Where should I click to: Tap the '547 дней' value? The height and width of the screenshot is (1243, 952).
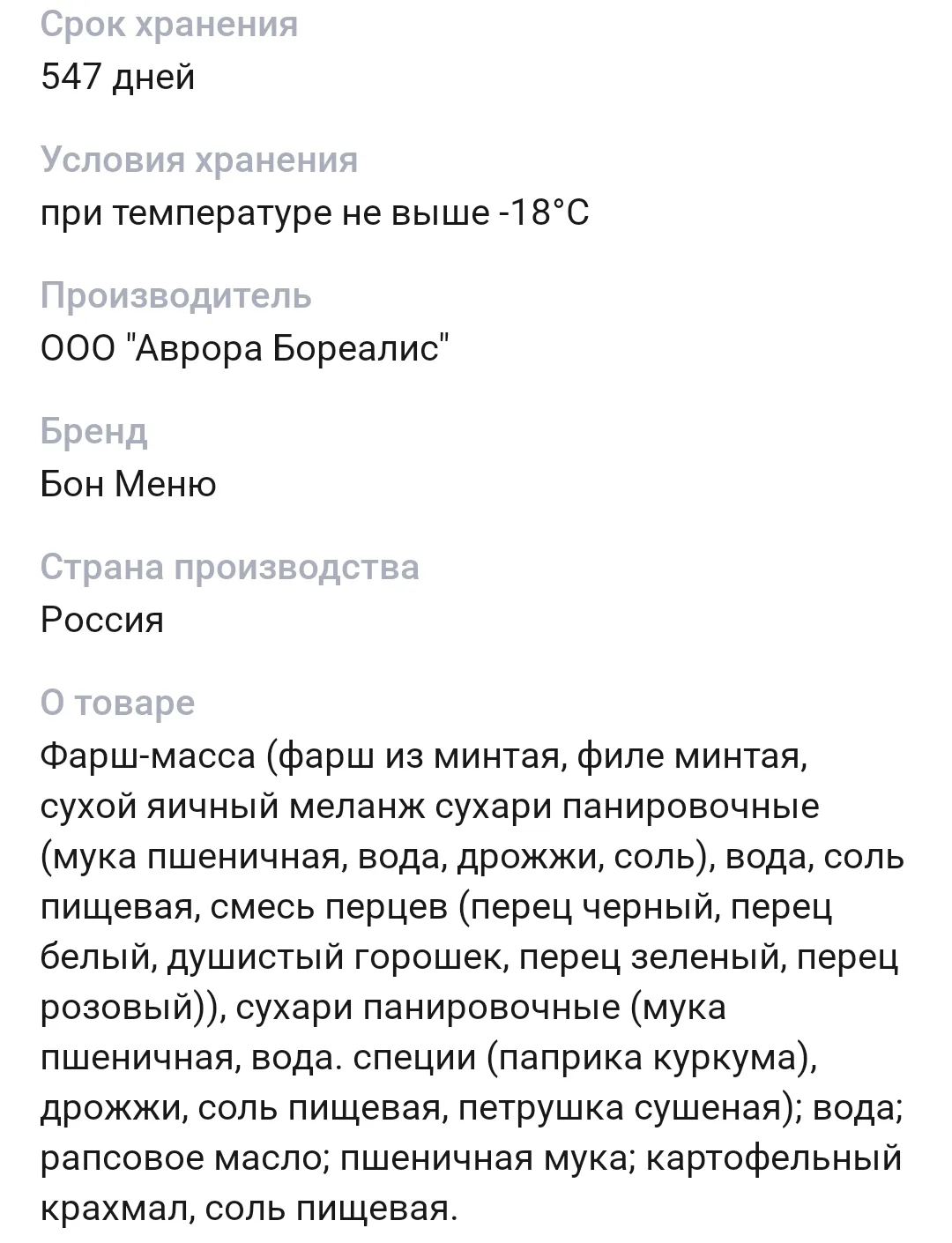tap(117, 78)
